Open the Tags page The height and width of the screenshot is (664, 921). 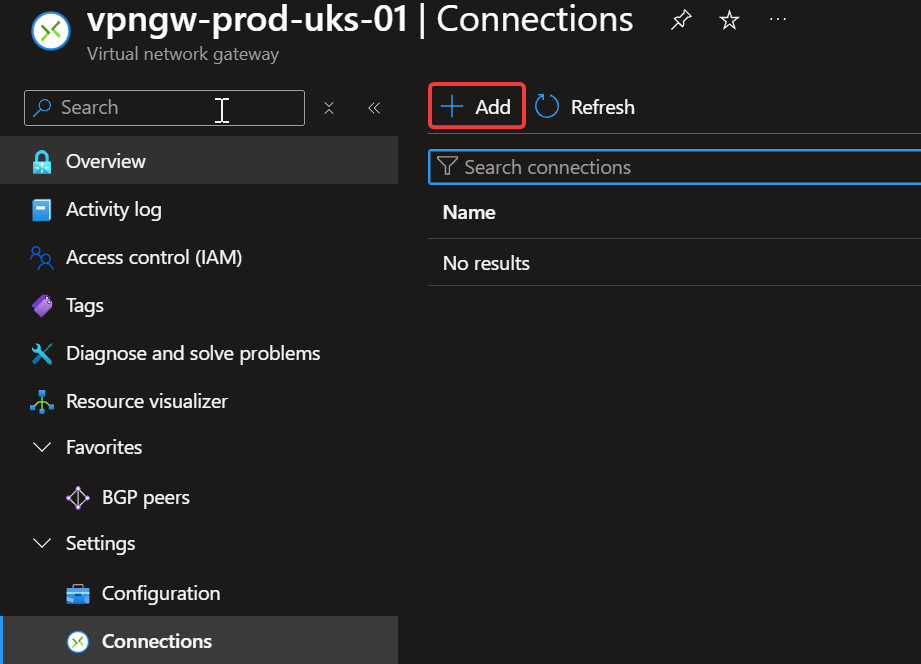click(199, 306)
